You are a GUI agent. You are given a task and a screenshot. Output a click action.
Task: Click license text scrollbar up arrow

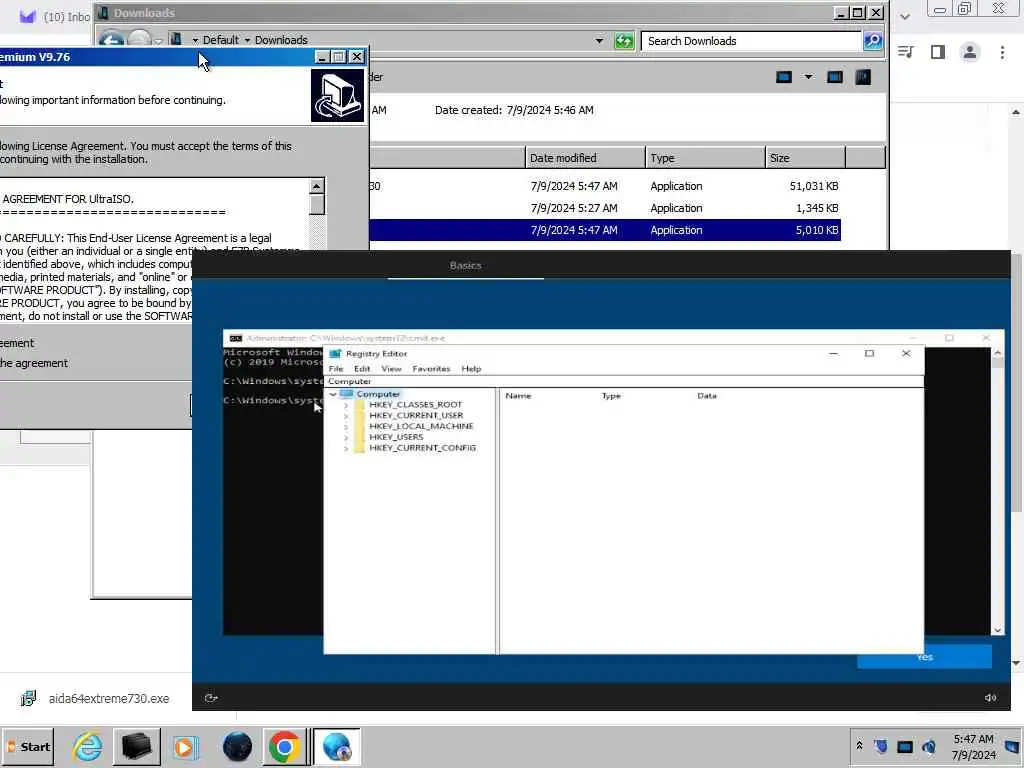317,187
